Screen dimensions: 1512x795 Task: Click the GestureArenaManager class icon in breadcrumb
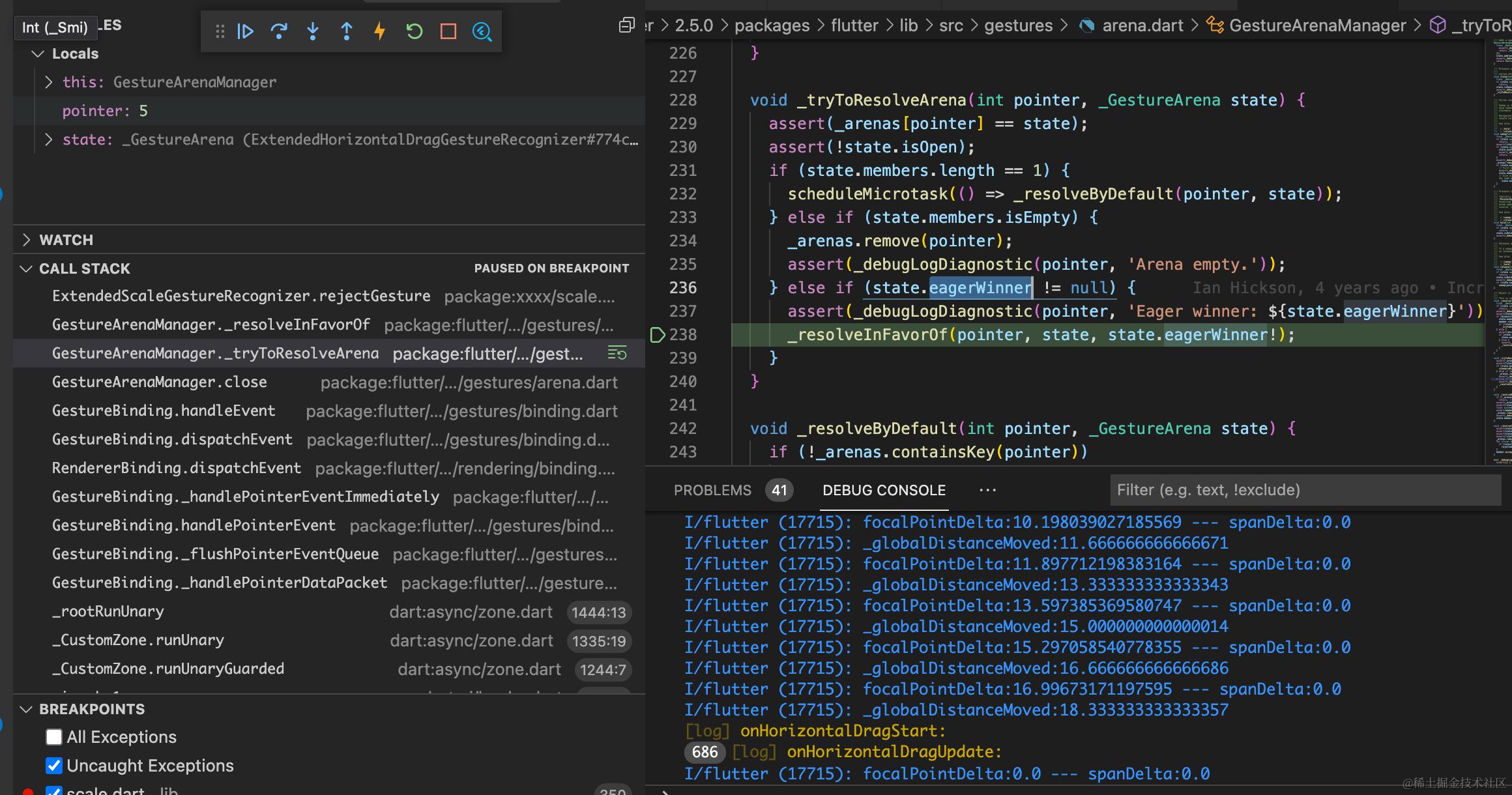click(1214, 25)
